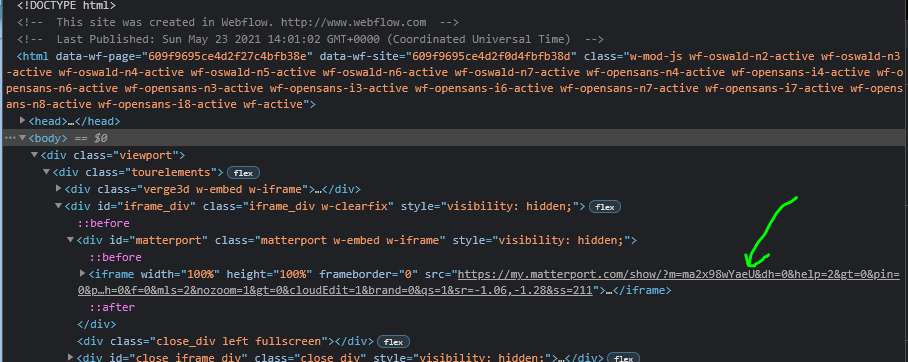
Task: Select the close_div left fullscreen div
Action: click(225, 341)
